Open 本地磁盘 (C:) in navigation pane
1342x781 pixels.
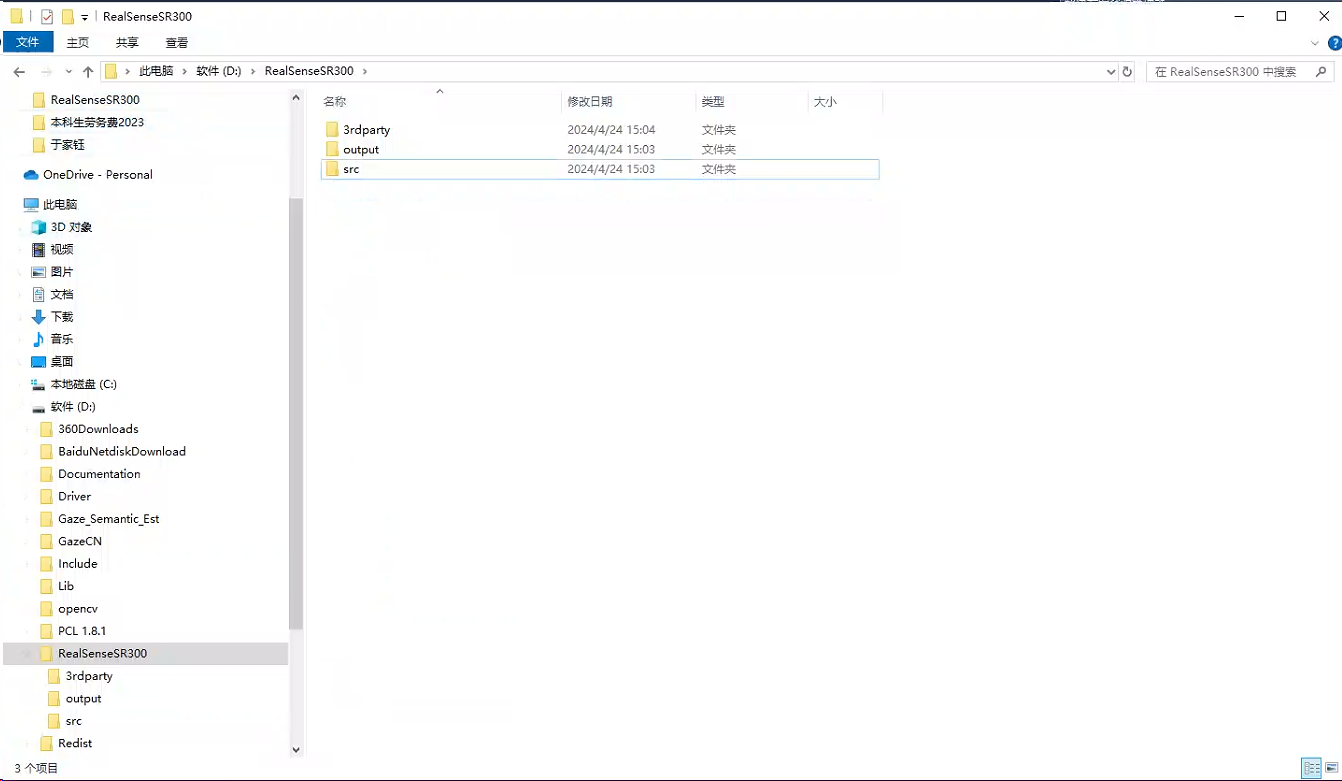click(84, 384)
